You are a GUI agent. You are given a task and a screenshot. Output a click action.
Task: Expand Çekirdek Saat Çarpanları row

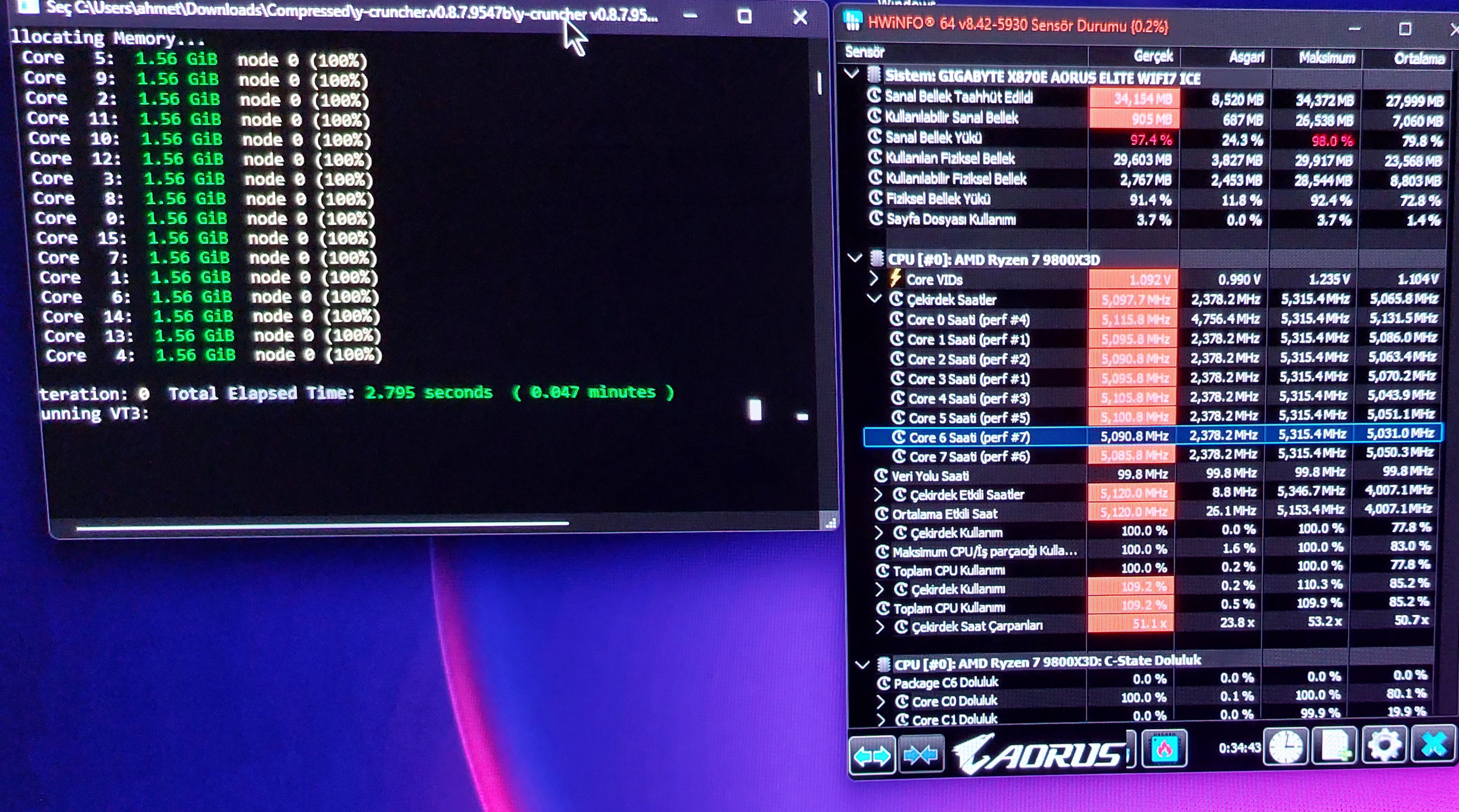click(x=879, y=626)
